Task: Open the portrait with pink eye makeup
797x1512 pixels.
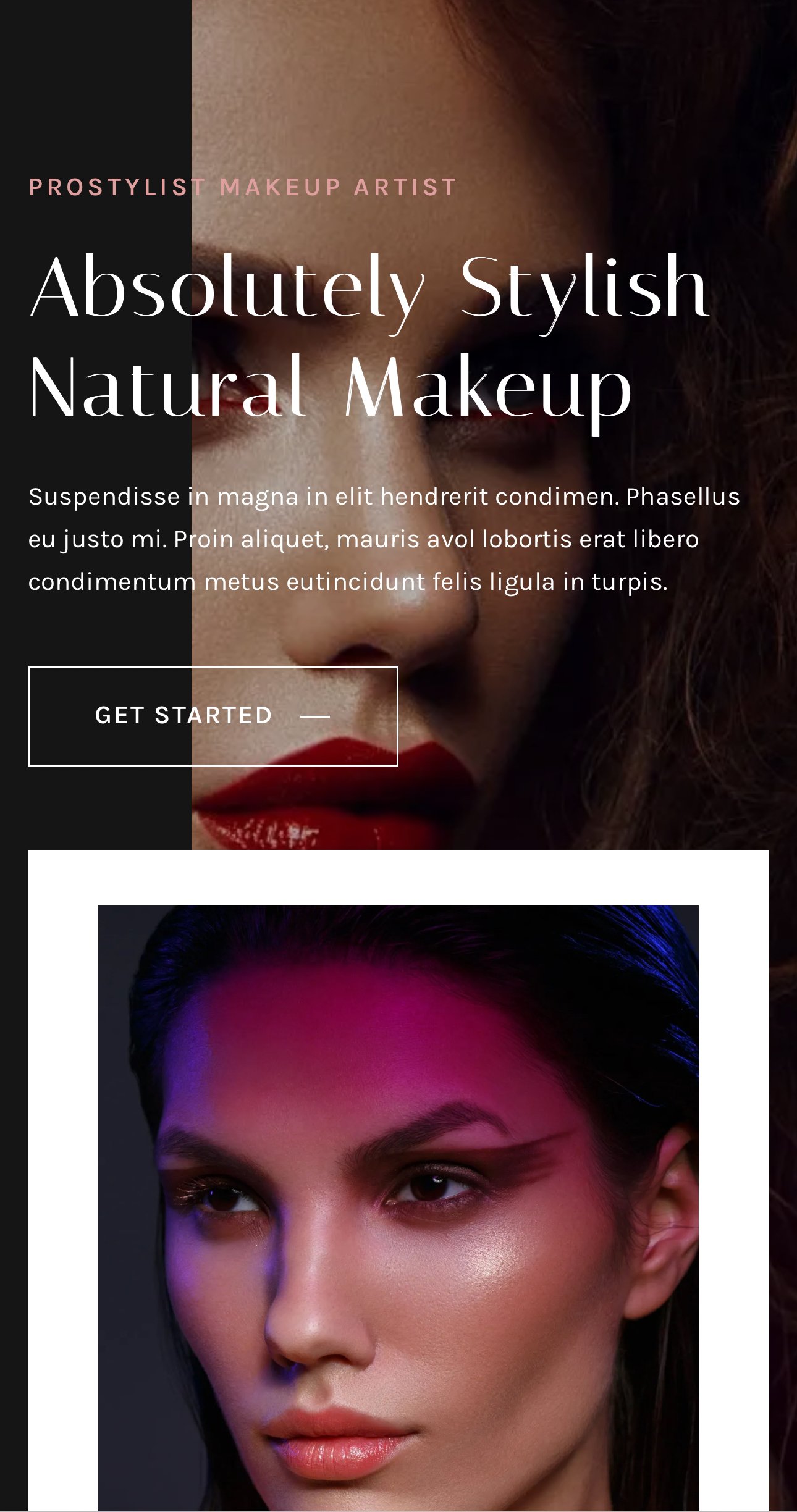Action: click(399, 1208)
